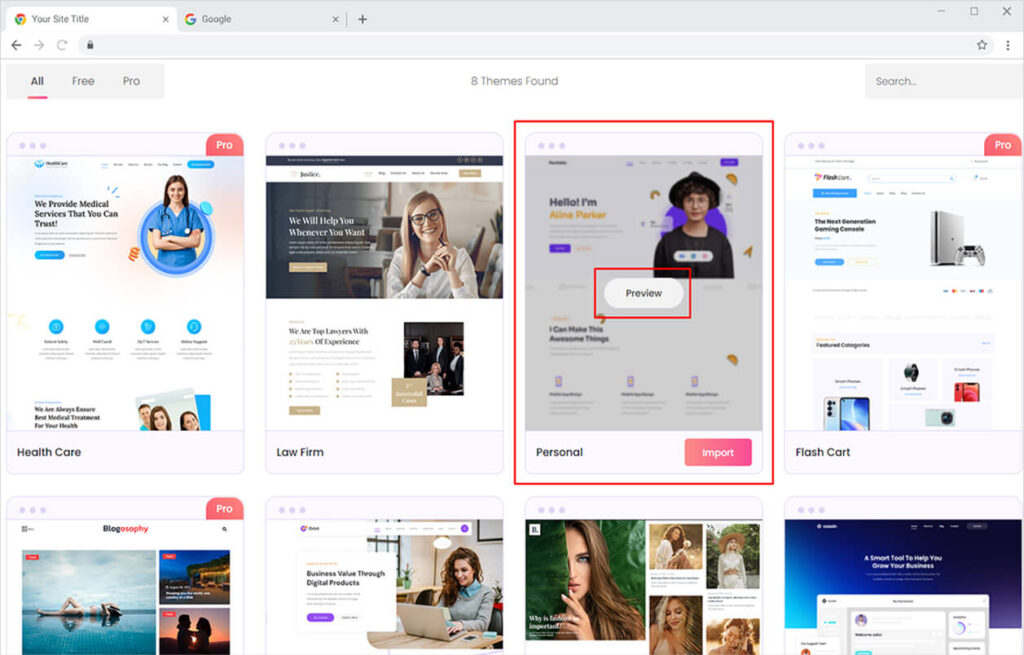Reload the page with refresh icon
Viewport: 1024px width, 655px height.
[x=62, y=45]
